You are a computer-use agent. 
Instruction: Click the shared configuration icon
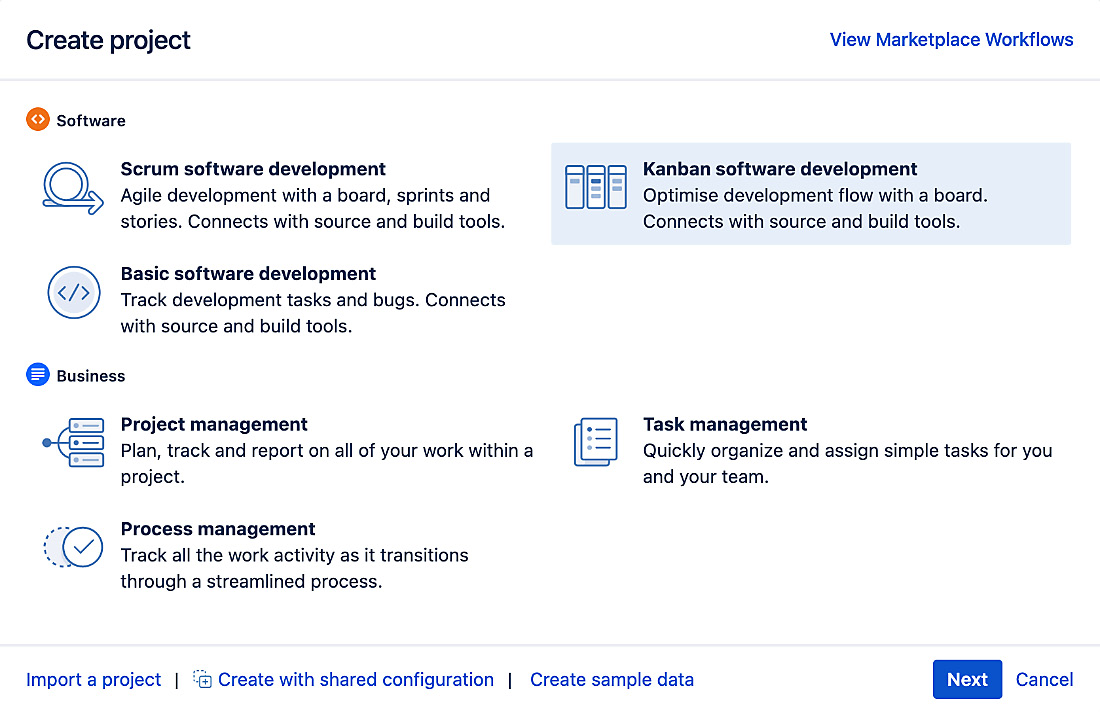tap(201, 679)
